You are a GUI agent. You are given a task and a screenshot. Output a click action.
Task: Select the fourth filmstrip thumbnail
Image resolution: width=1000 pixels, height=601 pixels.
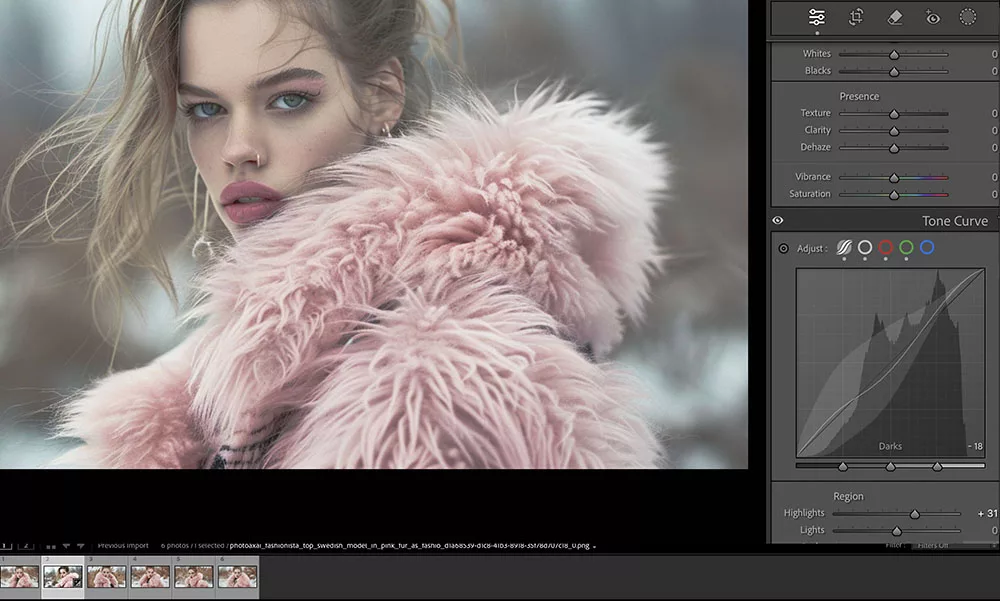(x=150, y=577)
